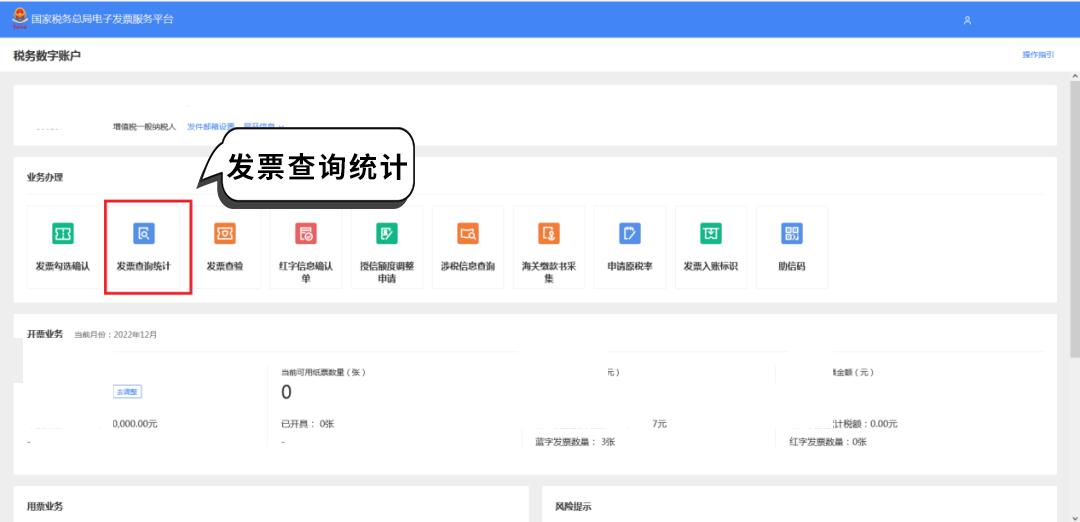Click 发件邮箱设置 link
Image resolution: width=1080 pixels, height=522 pixels.
210,127
